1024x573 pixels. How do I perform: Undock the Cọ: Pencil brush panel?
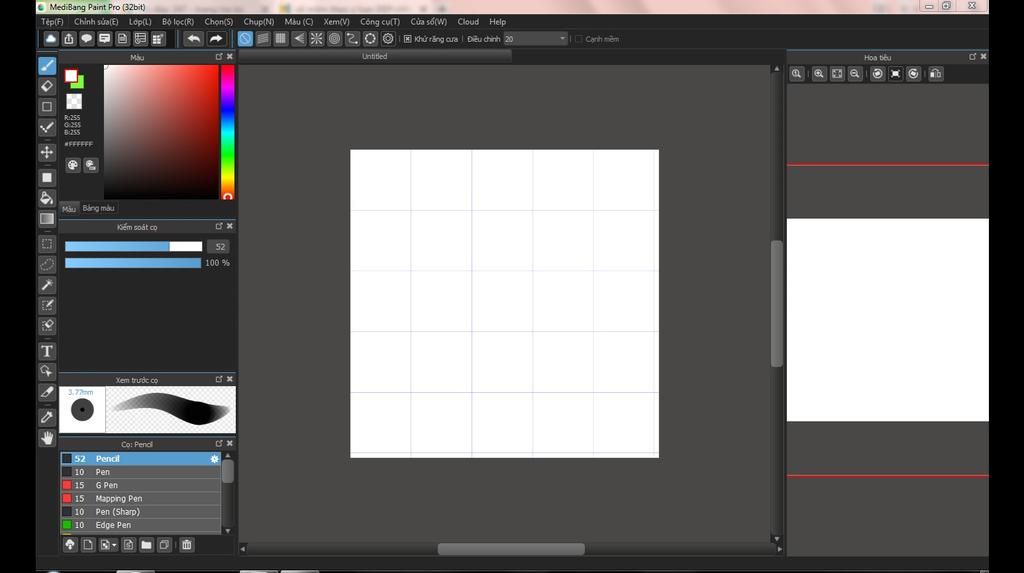219,443
